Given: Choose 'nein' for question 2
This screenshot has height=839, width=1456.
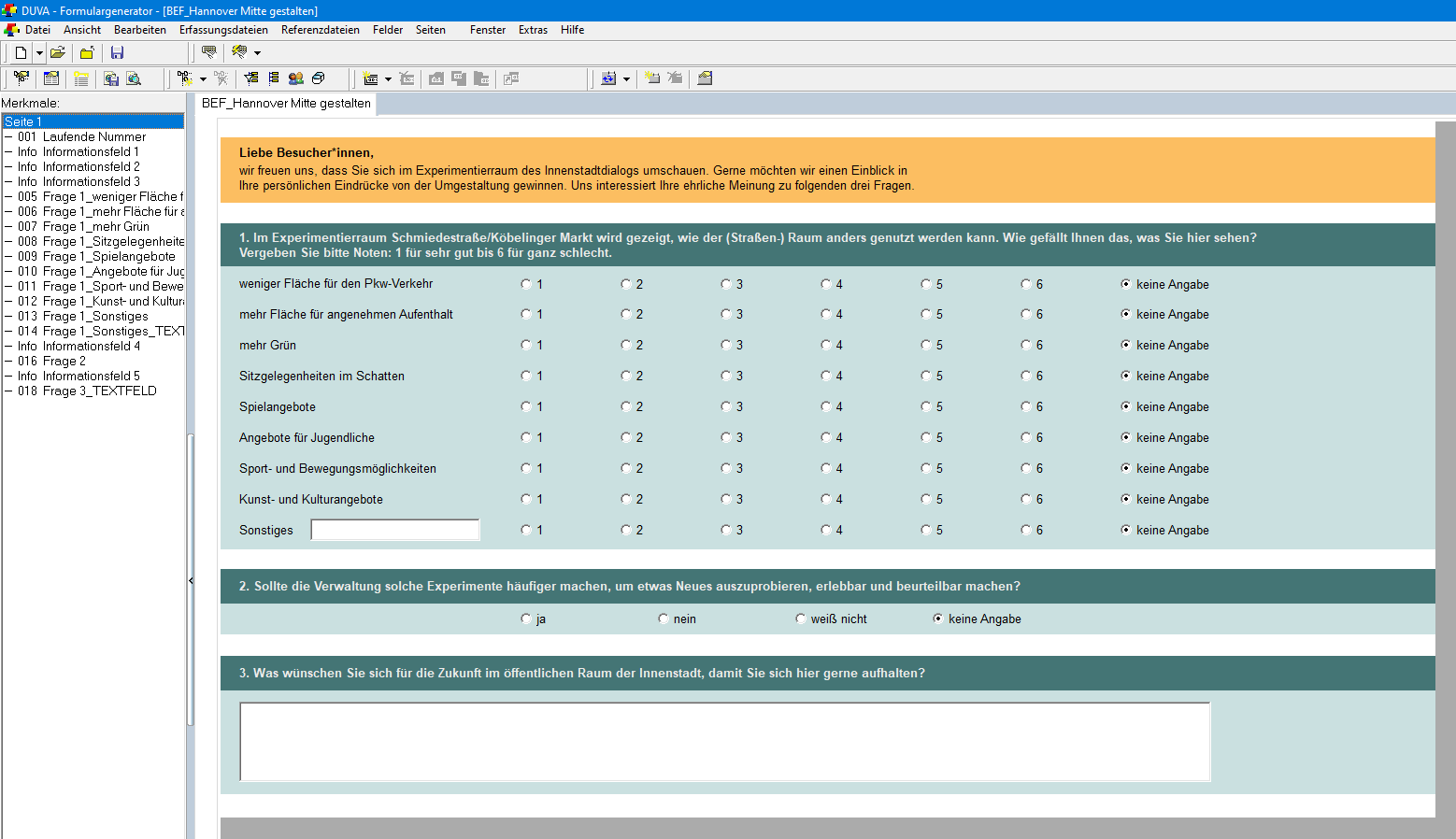Looking at the screenshot, I should (664, 619).
